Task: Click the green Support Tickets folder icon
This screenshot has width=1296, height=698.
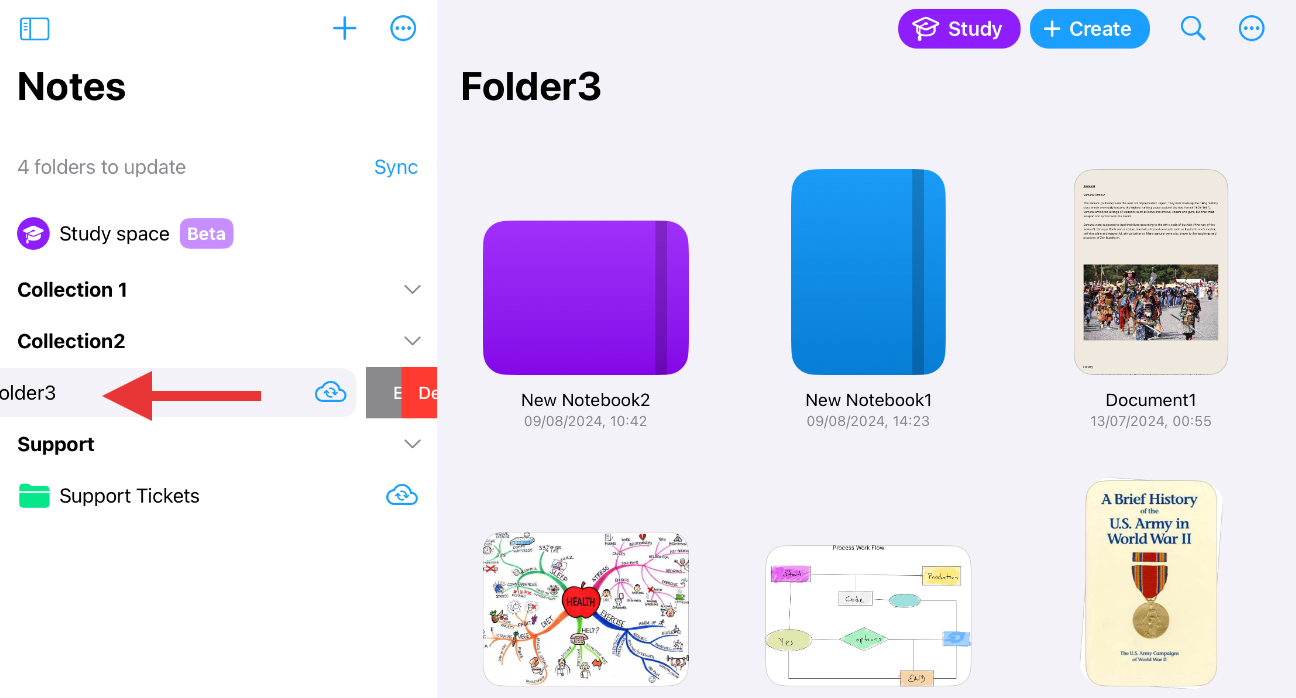Action: tap(34, 496)
